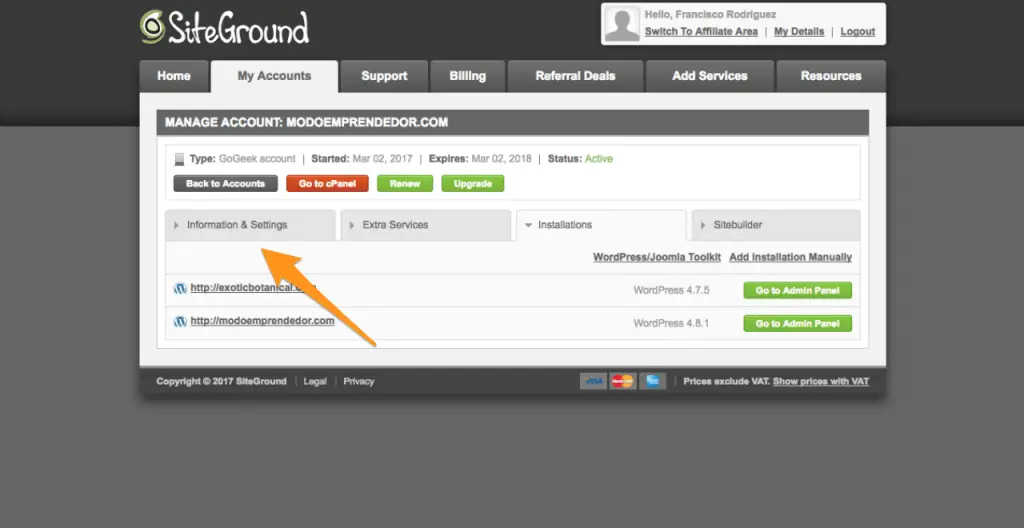This screenshot has height=528, width=1024.
Task: Open the Billing tab
Action: [468, 76]
